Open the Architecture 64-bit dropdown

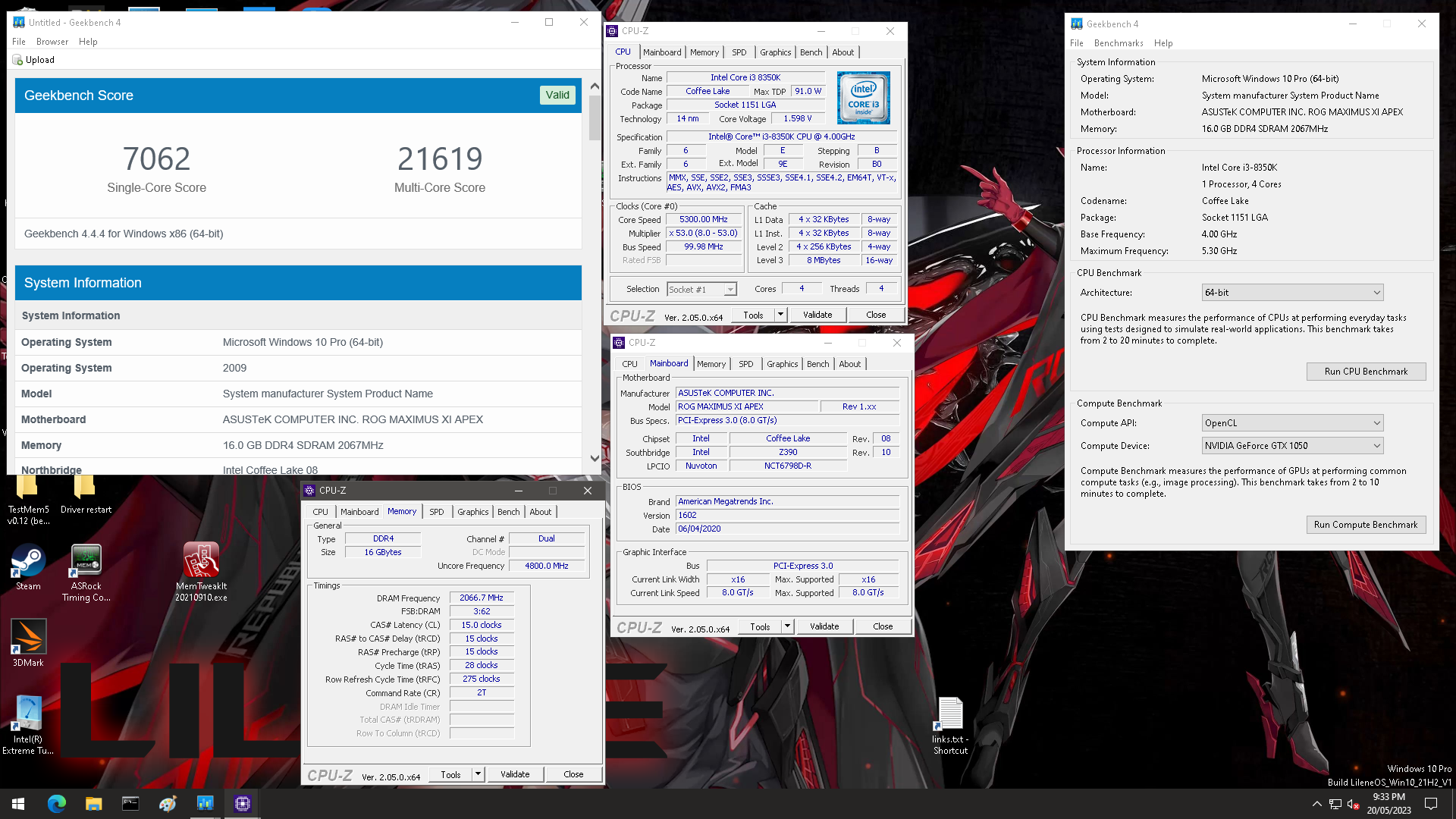click(1292, 293)
